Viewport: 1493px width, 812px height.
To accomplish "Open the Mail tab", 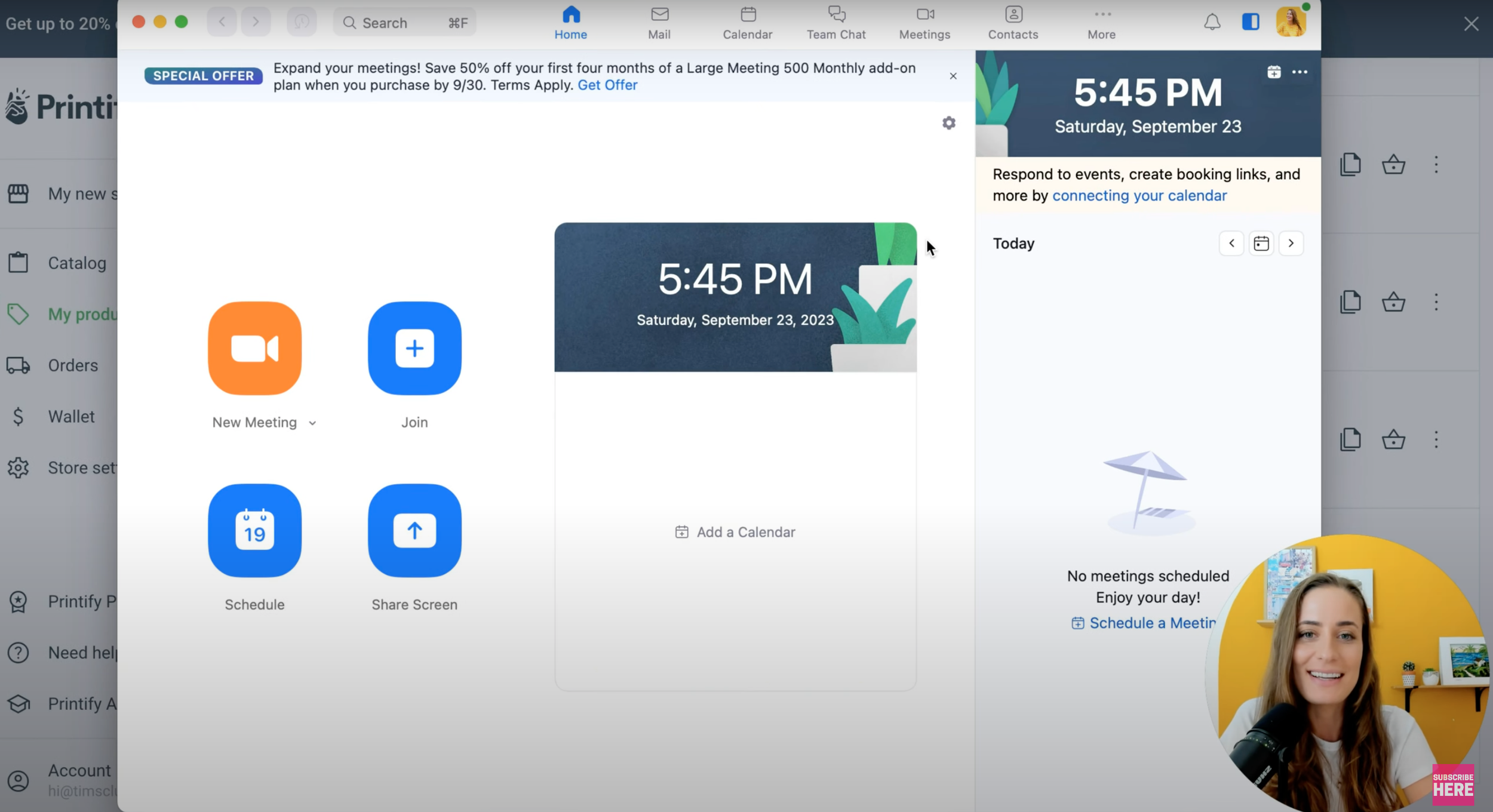I will point(659,23).
